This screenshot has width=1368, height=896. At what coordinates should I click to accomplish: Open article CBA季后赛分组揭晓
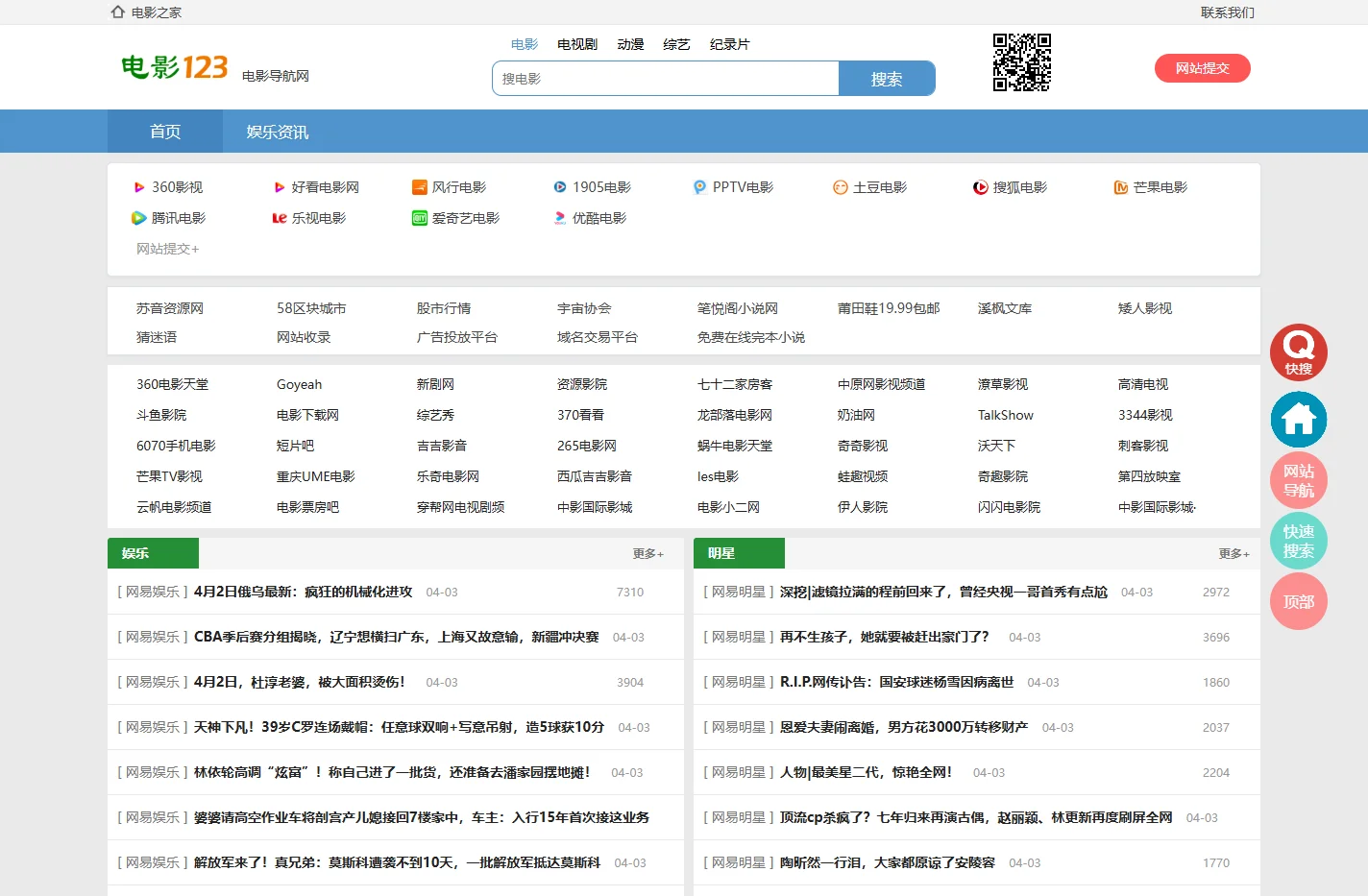[x=396, y=637]
